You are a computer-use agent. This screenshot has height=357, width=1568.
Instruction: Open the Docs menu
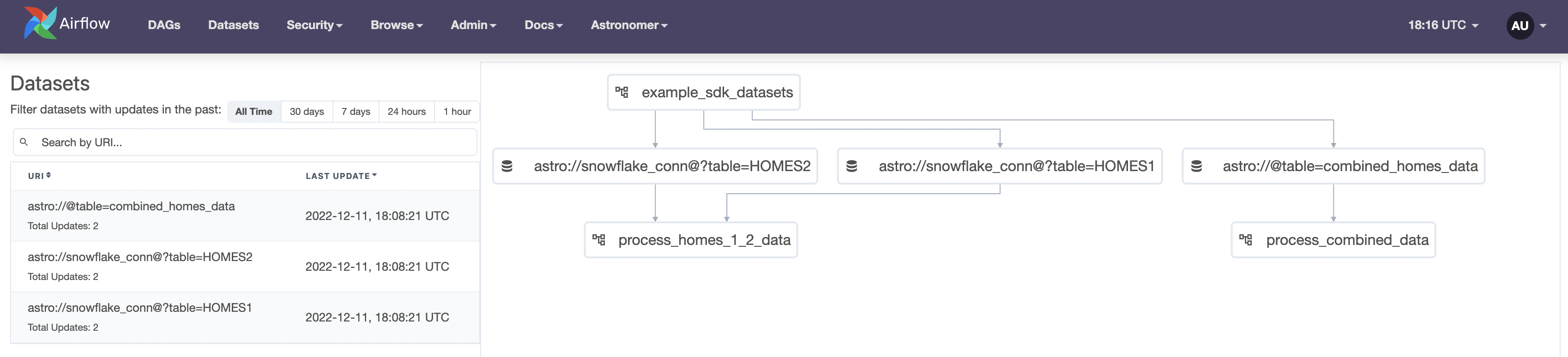tap(543, 25)
